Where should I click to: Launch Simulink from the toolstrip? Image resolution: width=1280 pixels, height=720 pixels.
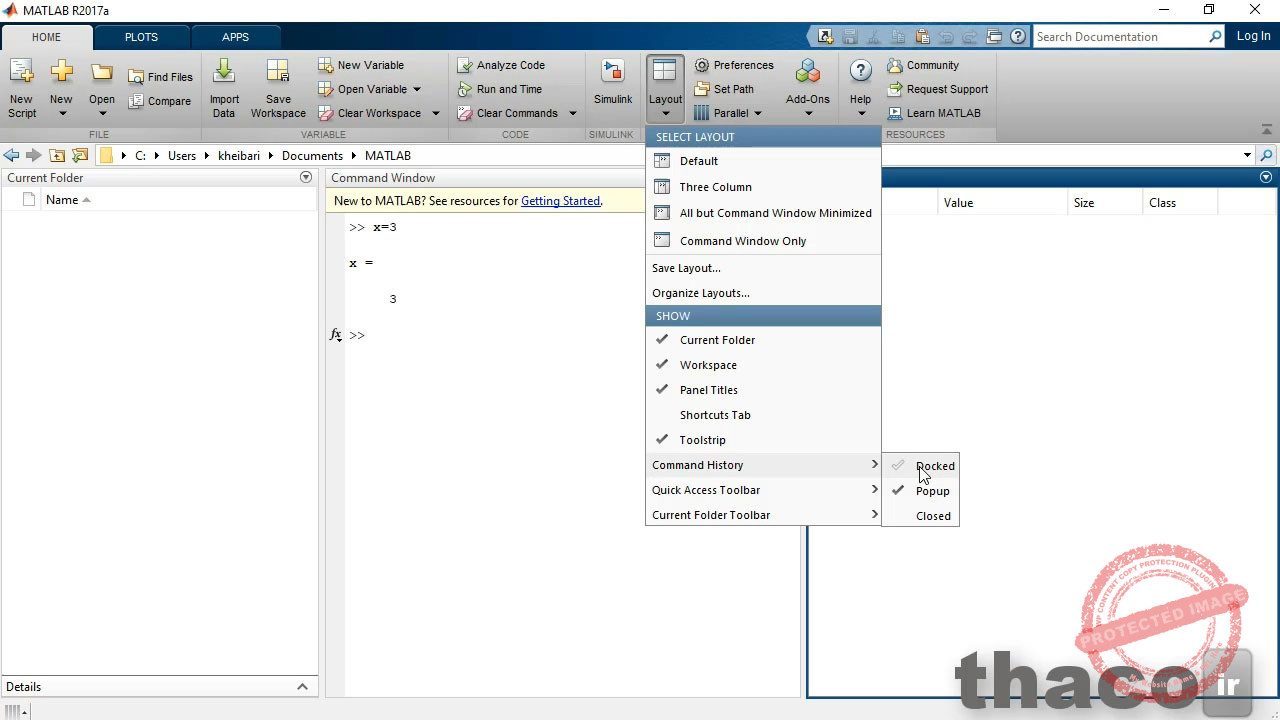tap(613, 87)
